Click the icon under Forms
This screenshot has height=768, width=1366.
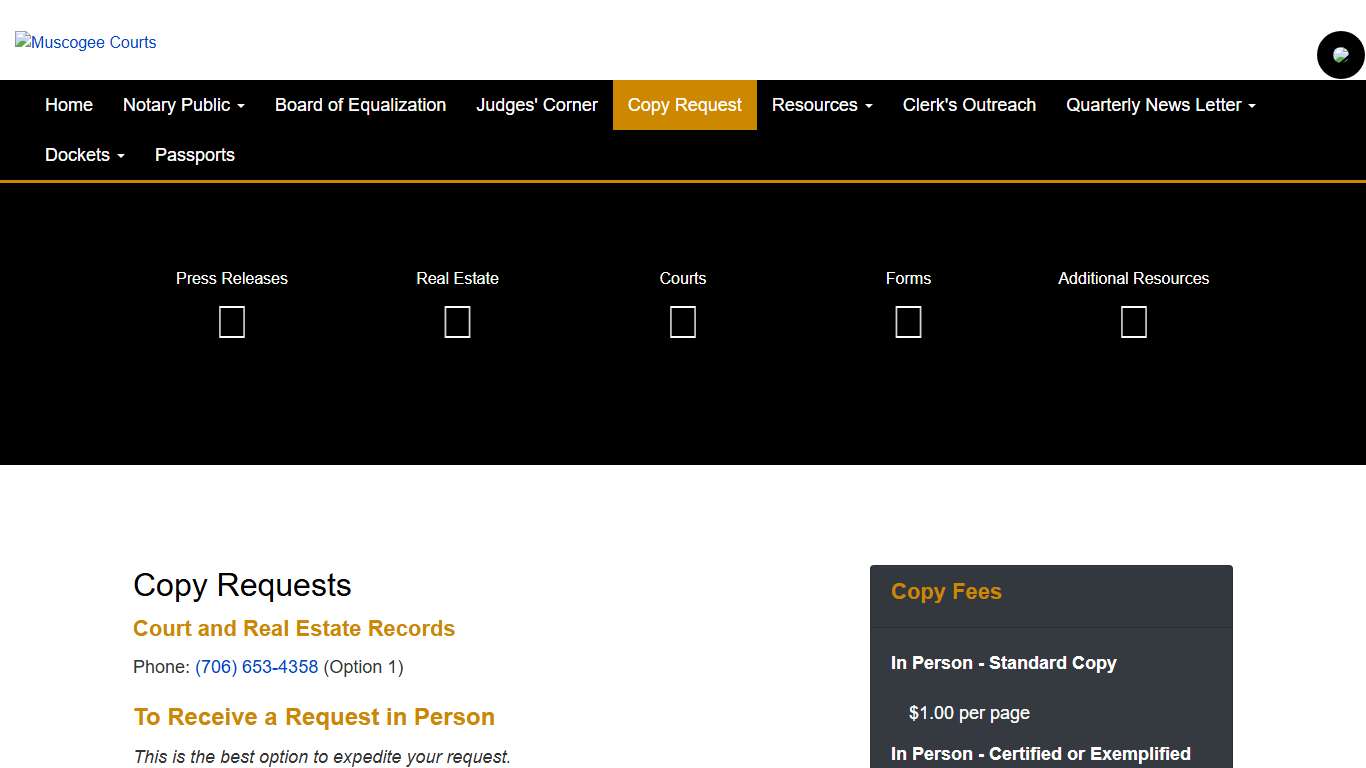tap(908, 322)
